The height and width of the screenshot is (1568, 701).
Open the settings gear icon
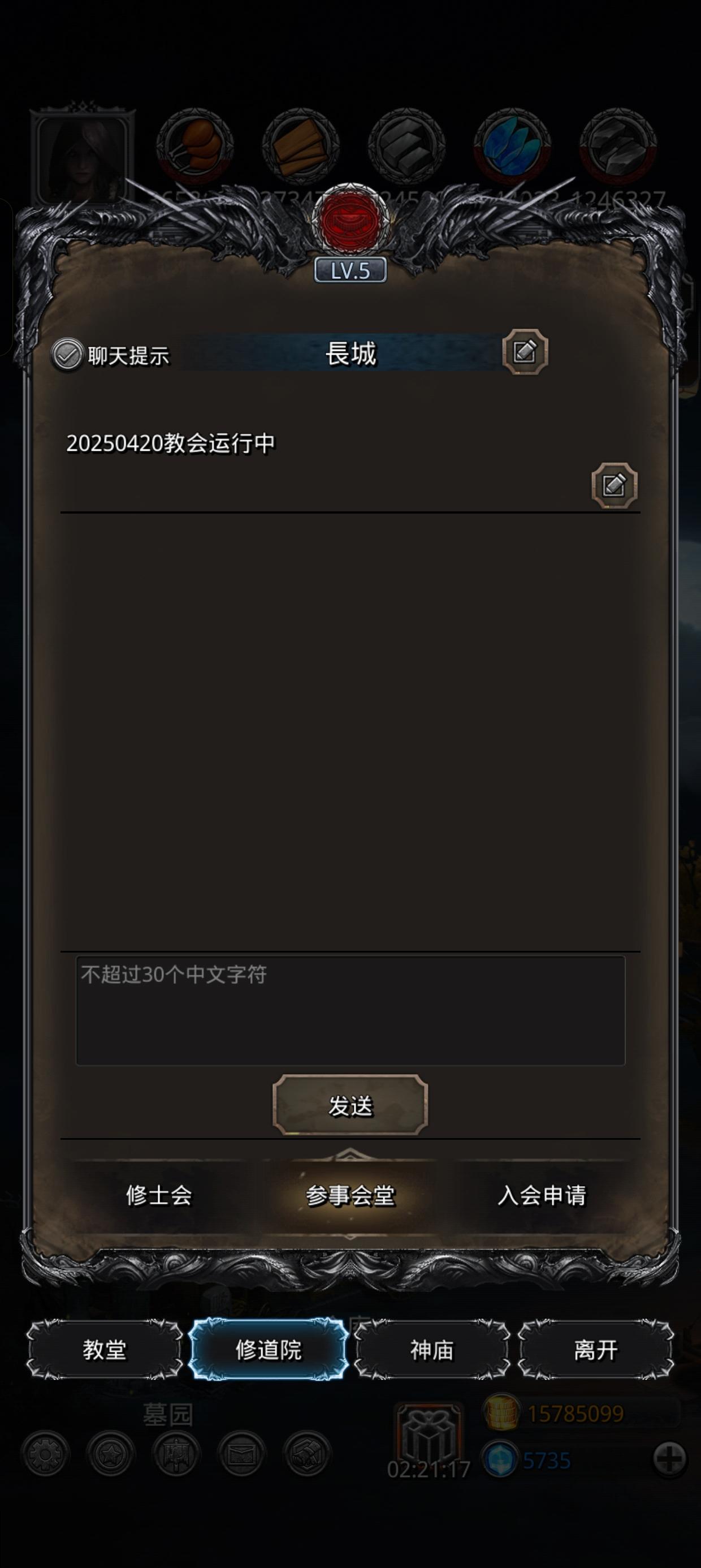point(46,1454)
